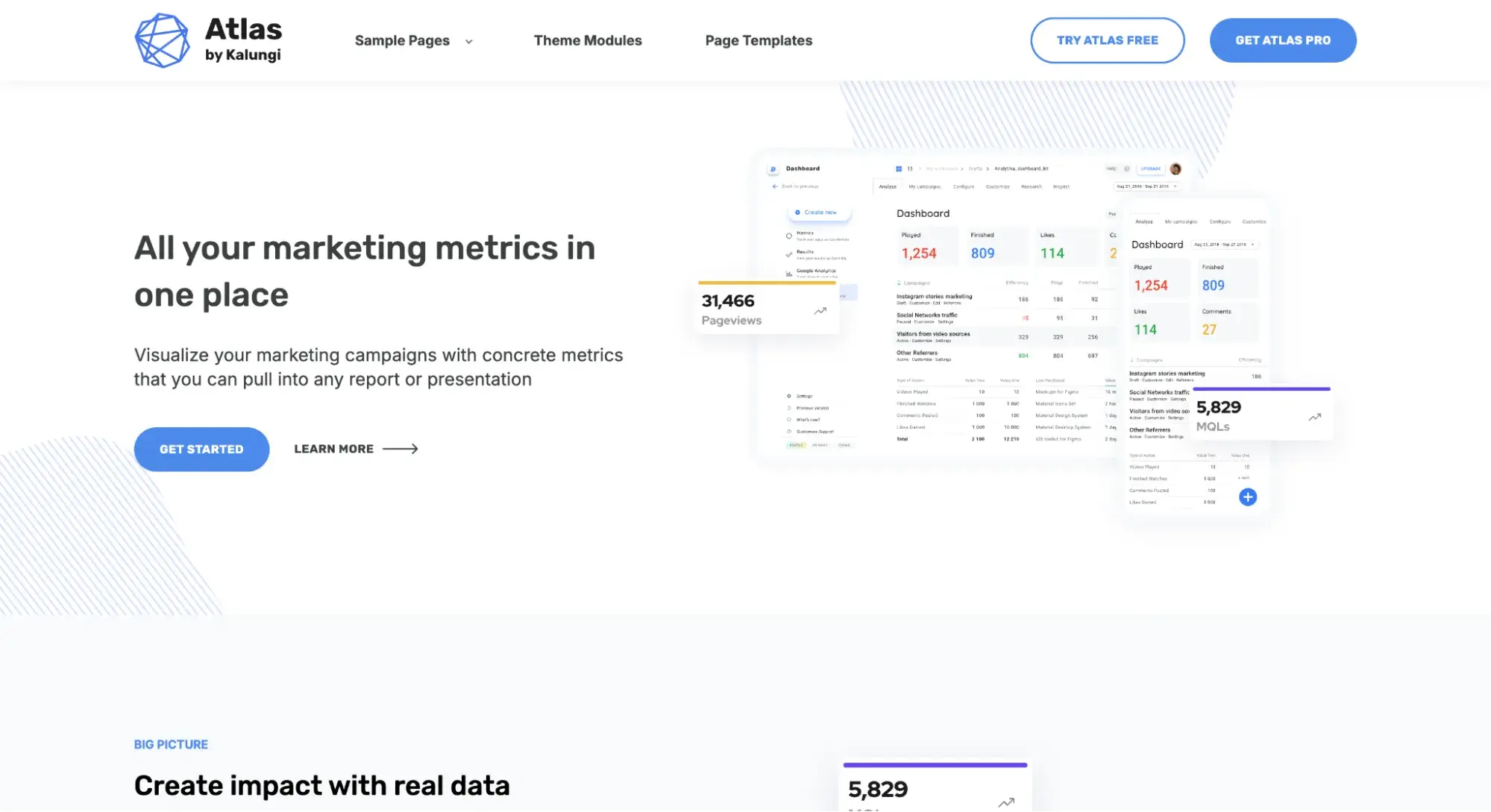Click the hero 5,829 MQLs card

(1262, 413)
